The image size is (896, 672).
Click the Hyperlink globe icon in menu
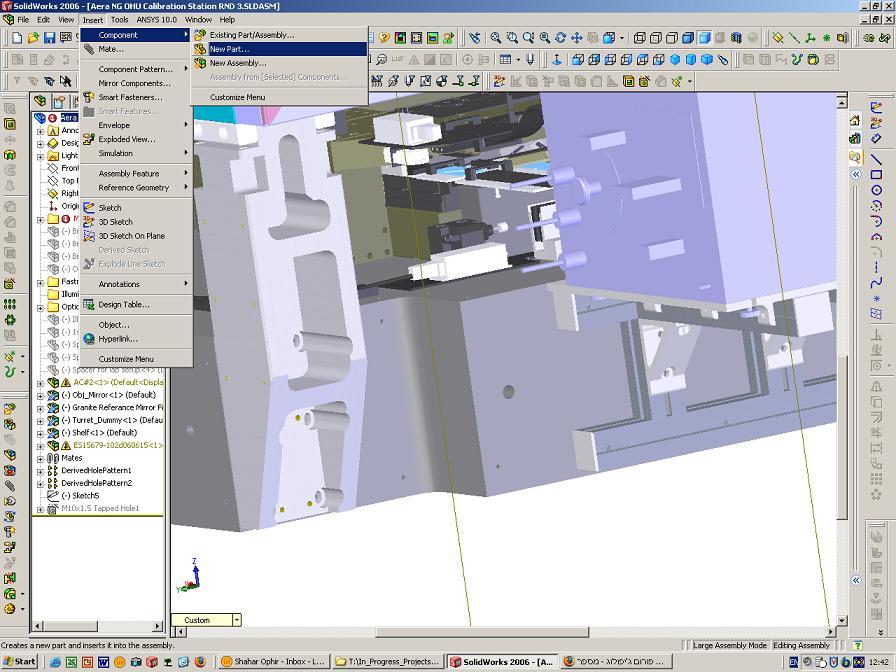(89, 339)
